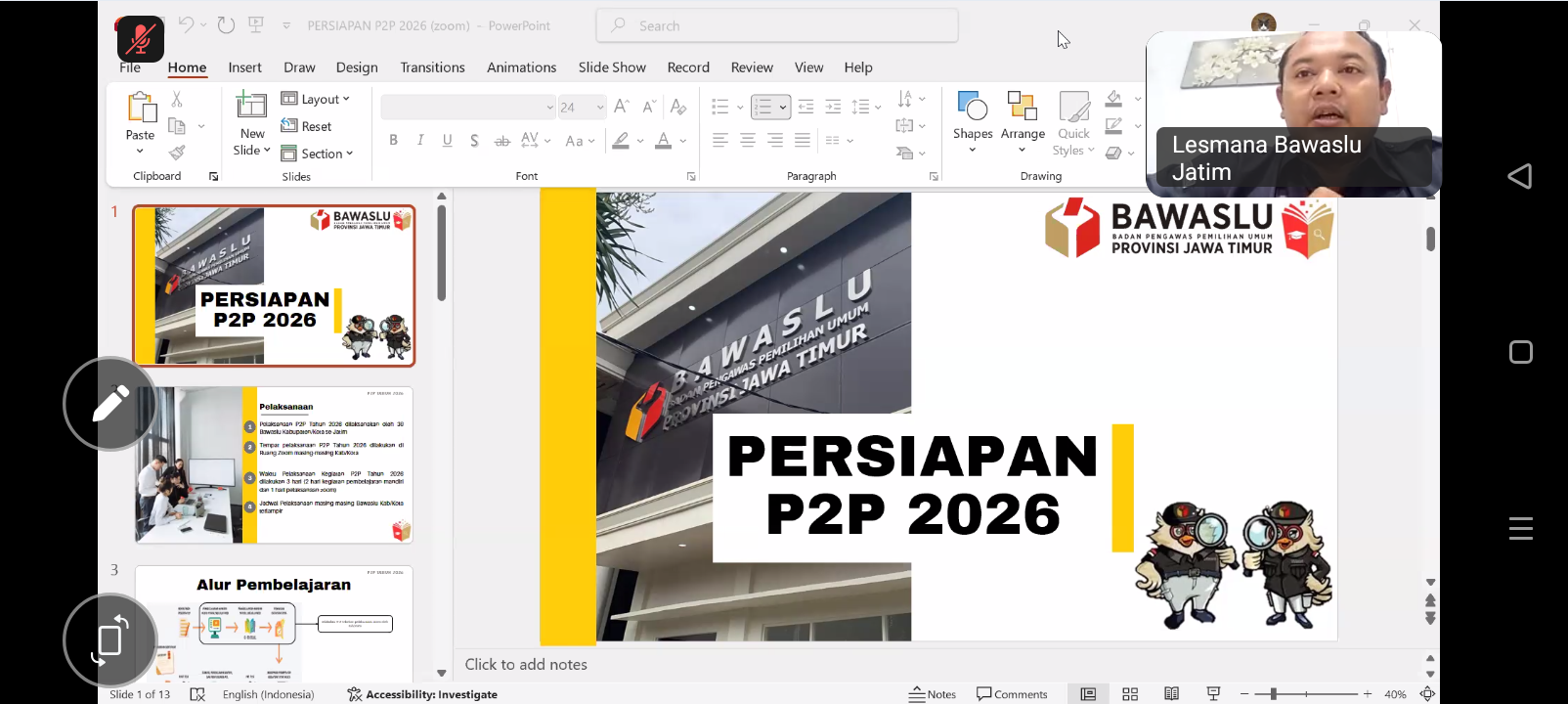Decrease font size with smaller A
This screenshot has height=704, width=1568.
649,107
